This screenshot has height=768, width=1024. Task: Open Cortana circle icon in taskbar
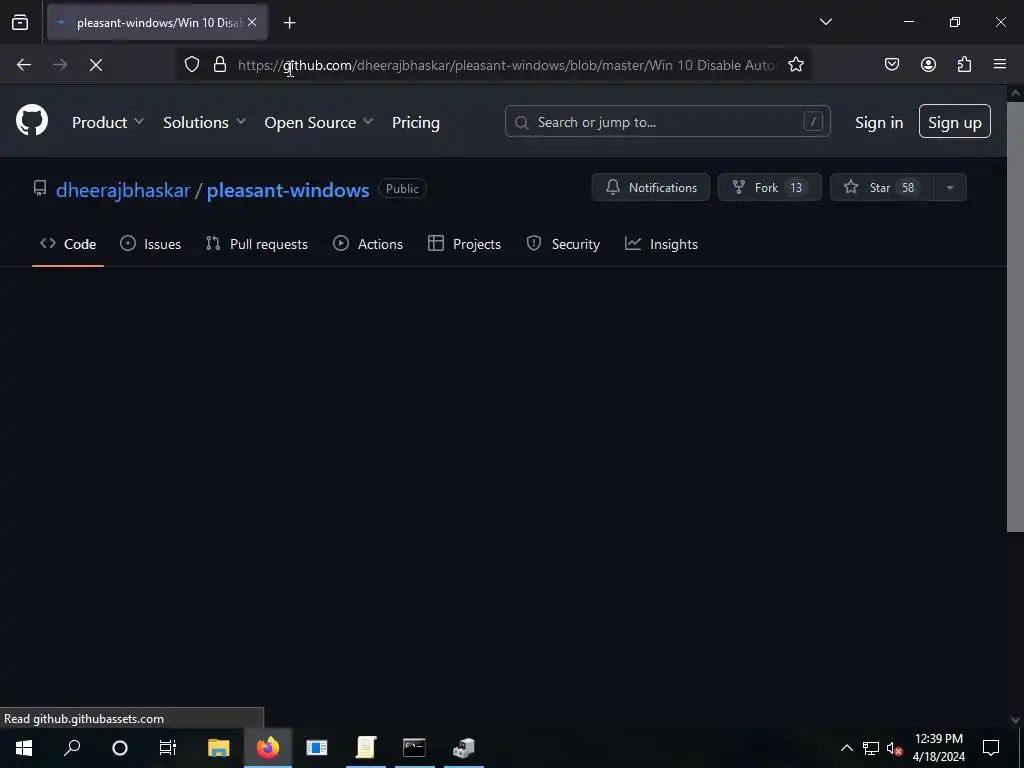pyautogui.click(x=120, y=748)
